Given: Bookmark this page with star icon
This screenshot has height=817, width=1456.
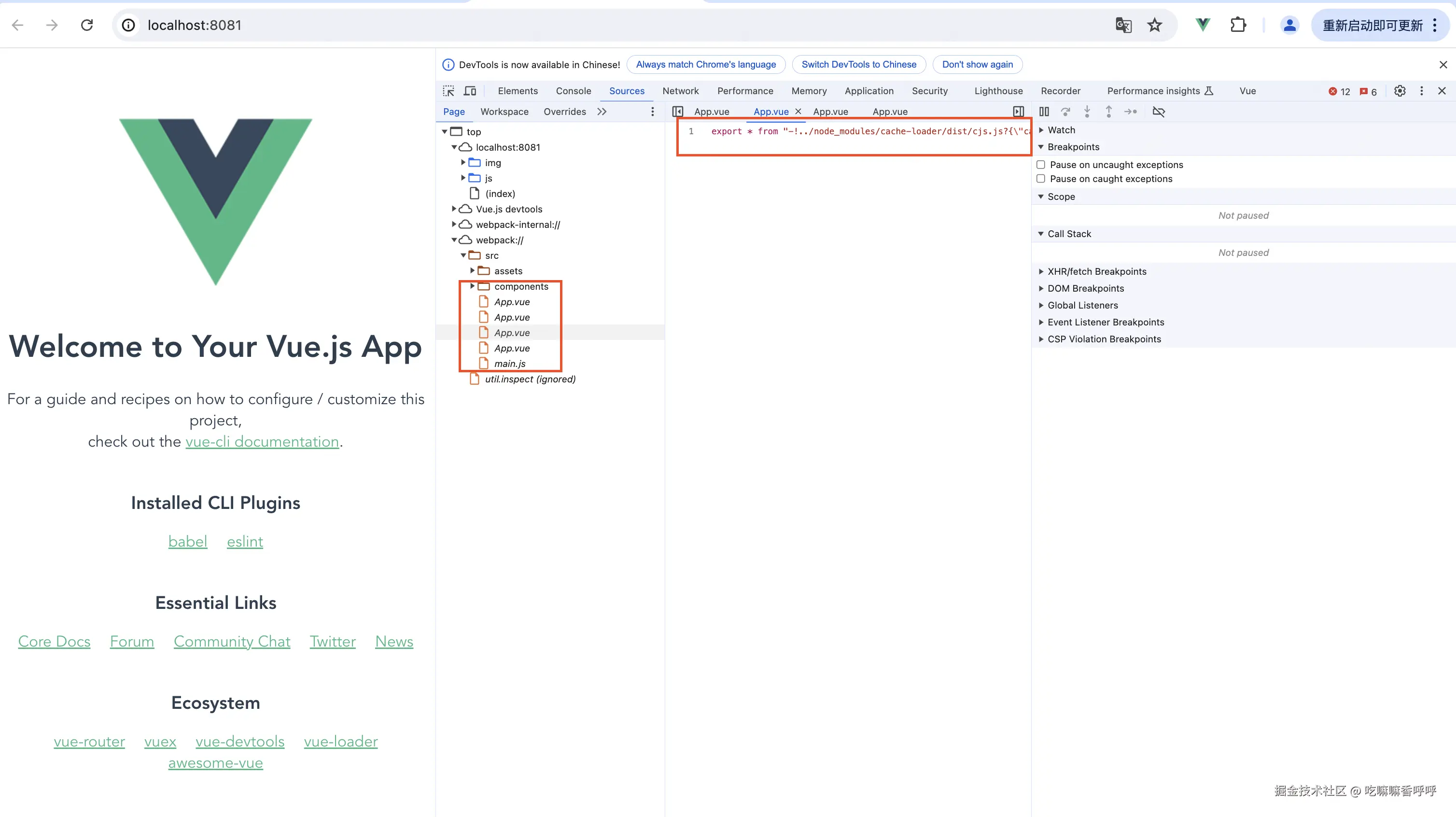Looking at the screenshot, I should (1154, 25).
